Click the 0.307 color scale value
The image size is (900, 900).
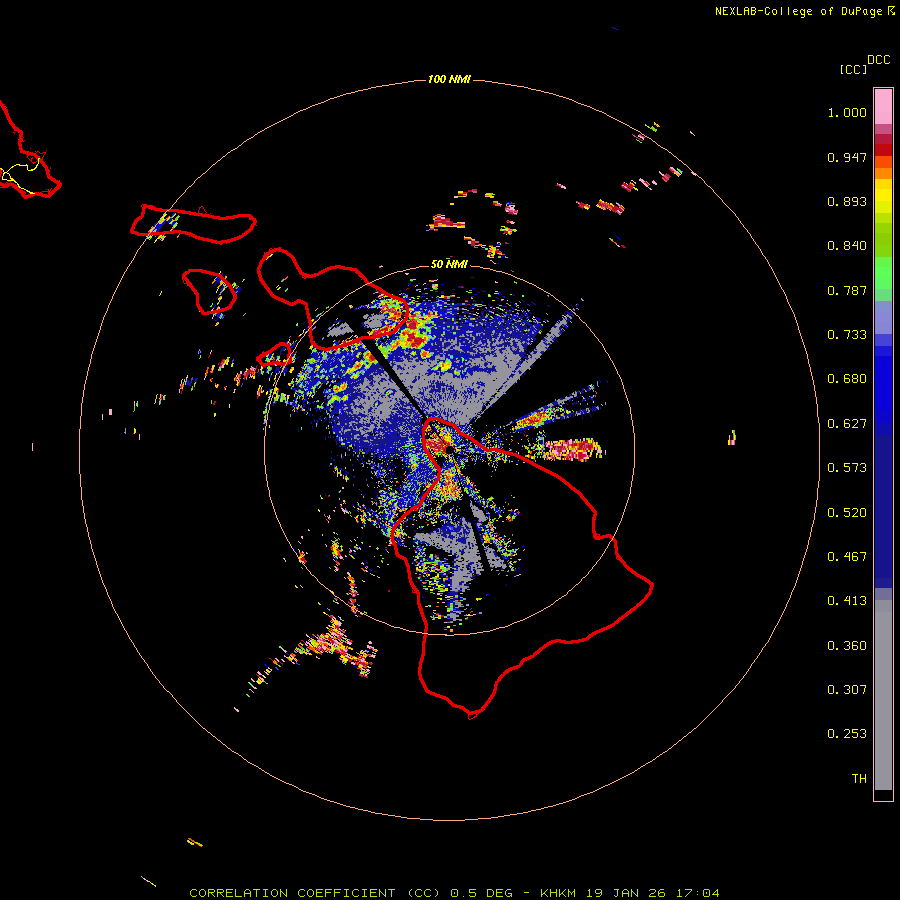(x=847, y=690)
